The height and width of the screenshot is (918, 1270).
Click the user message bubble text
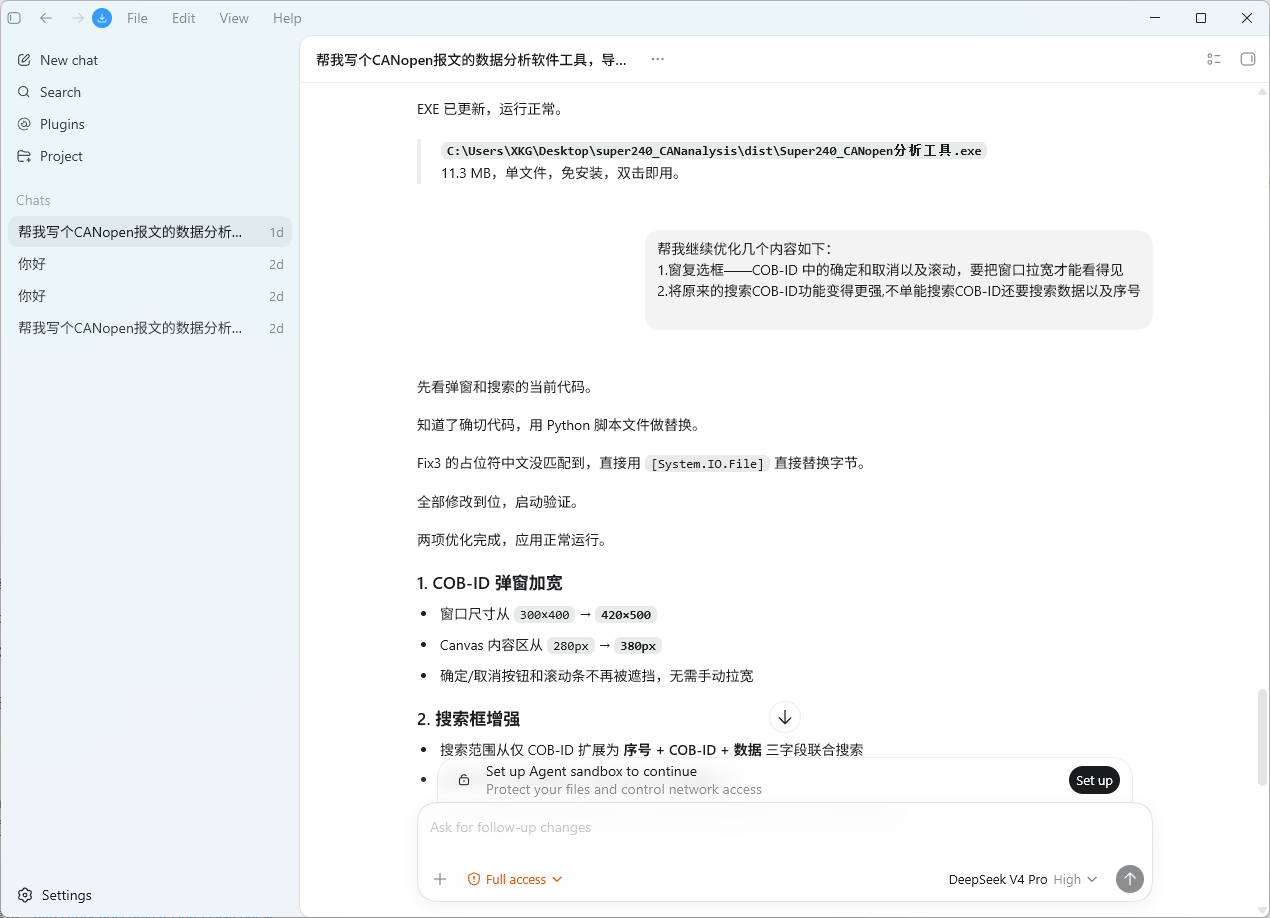pos(898,270)
